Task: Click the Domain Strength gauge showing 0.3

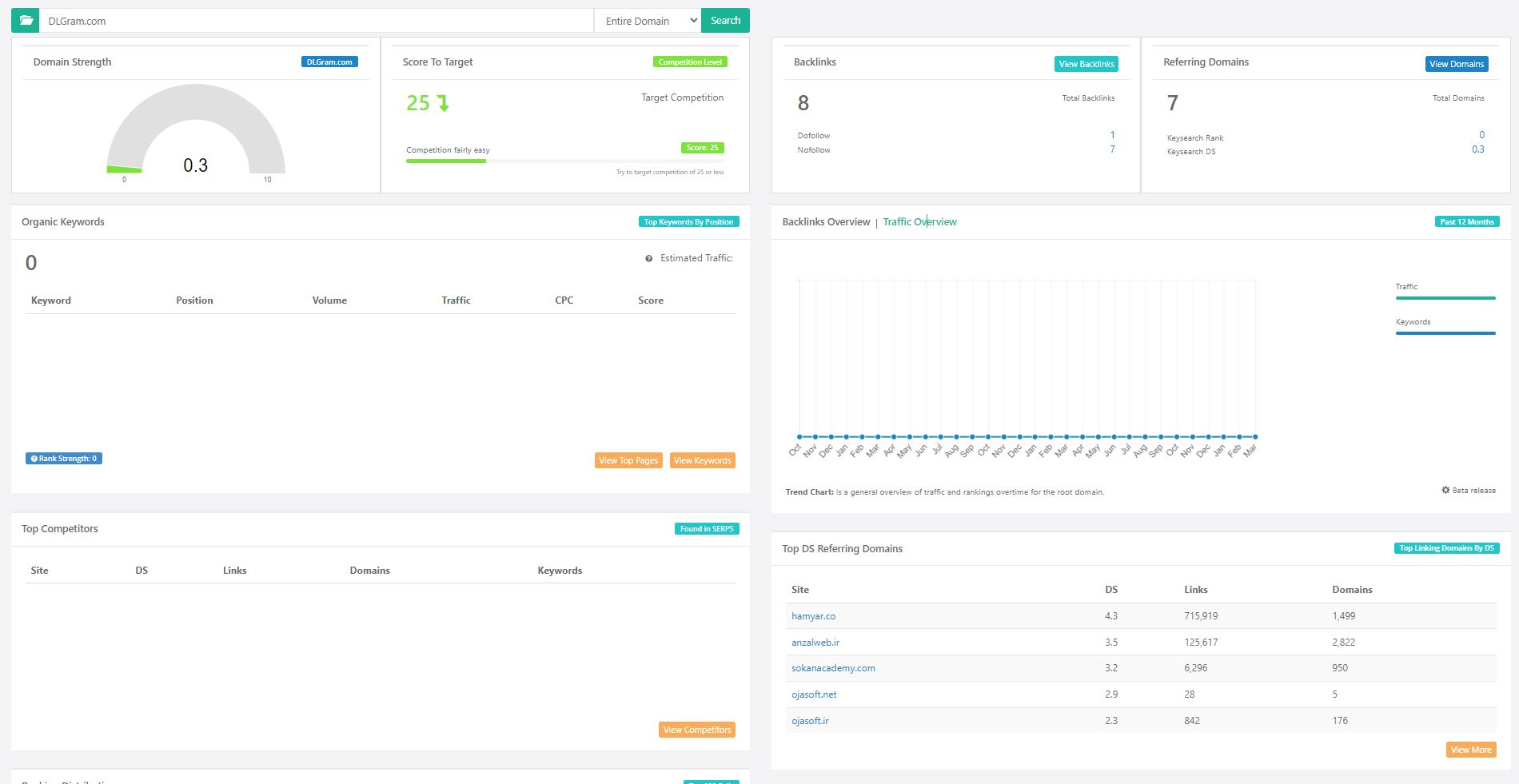Action: [x=196, y=130]
